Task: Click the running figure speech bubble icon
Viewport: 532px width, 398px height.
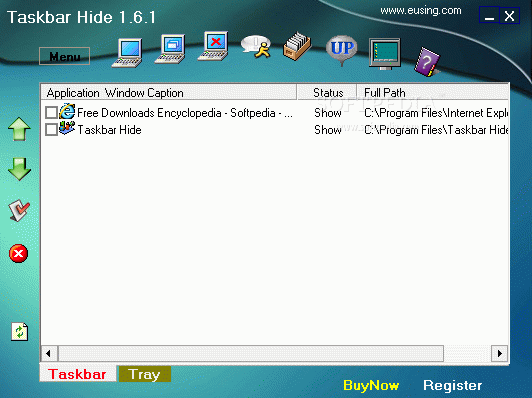Action: [x=256, y=47]
